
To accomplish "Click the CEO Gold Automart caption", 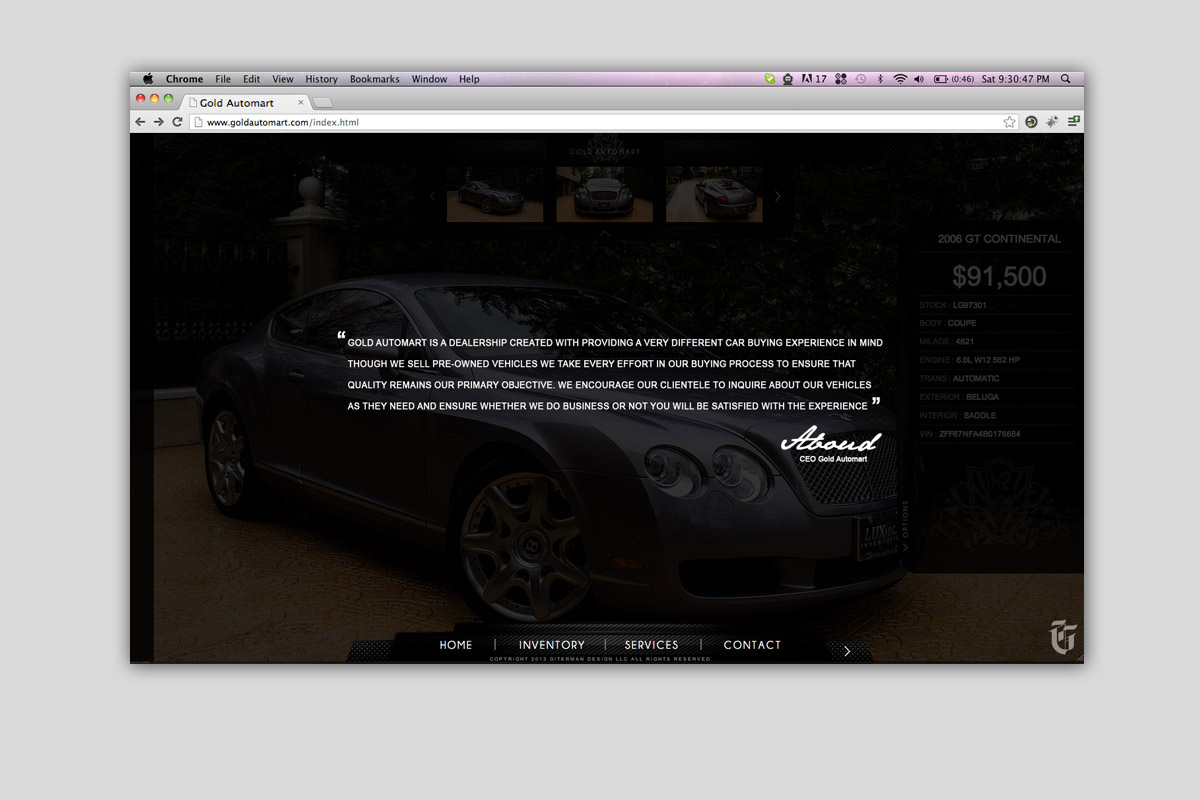I will (833, 459).
